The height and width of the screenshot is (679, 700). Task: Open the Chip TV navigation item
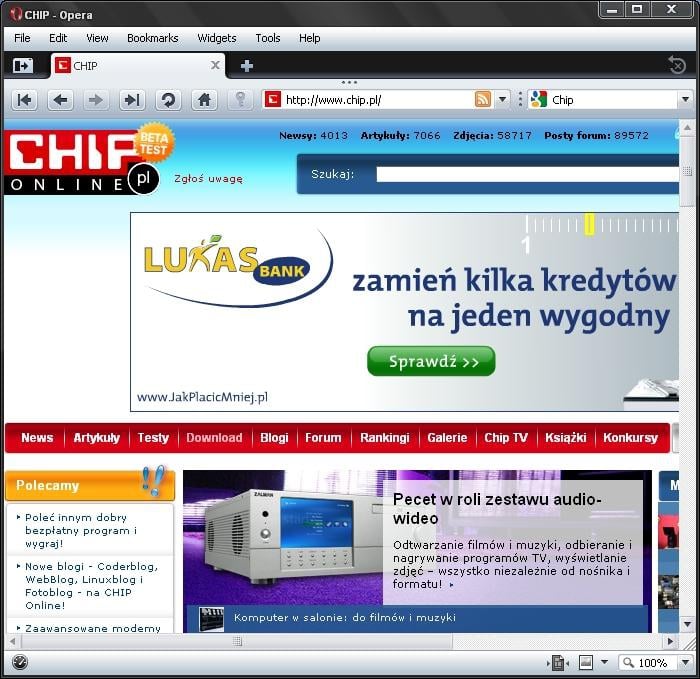(506, 437)
